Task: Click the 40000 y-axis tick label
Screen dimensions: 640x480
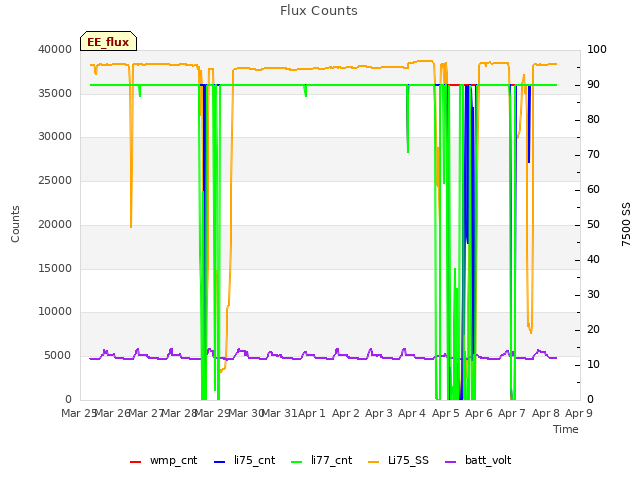Action: pyautogui.click(x=55, y=50)
